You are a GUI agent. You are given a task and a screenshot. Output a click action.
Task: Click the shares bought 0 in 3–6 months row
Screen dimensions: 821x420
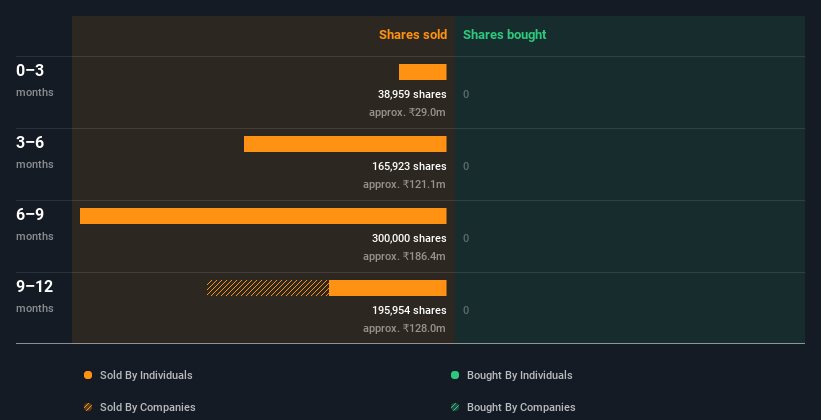pyautogui.click(x=466, y=167)
